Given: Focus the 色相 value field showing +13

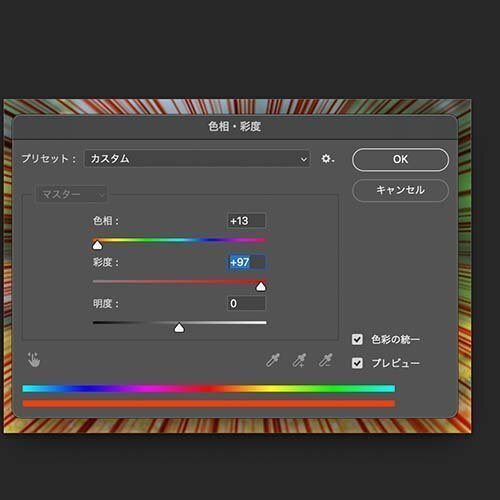Looking at the screenshot, I should coord(246,221).
